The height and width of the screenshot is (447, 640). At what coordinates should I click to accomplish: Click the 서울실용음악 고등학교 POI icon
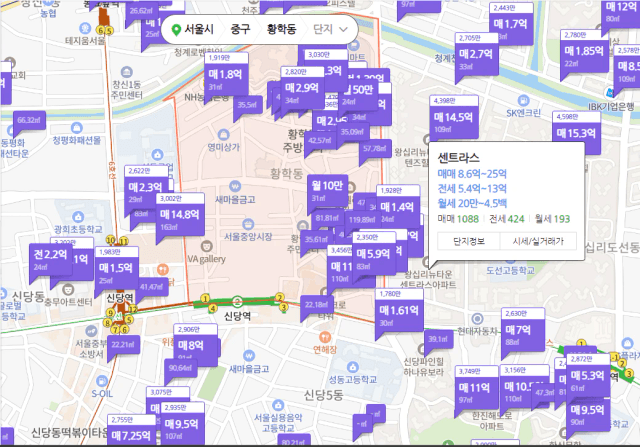[278, 405]
